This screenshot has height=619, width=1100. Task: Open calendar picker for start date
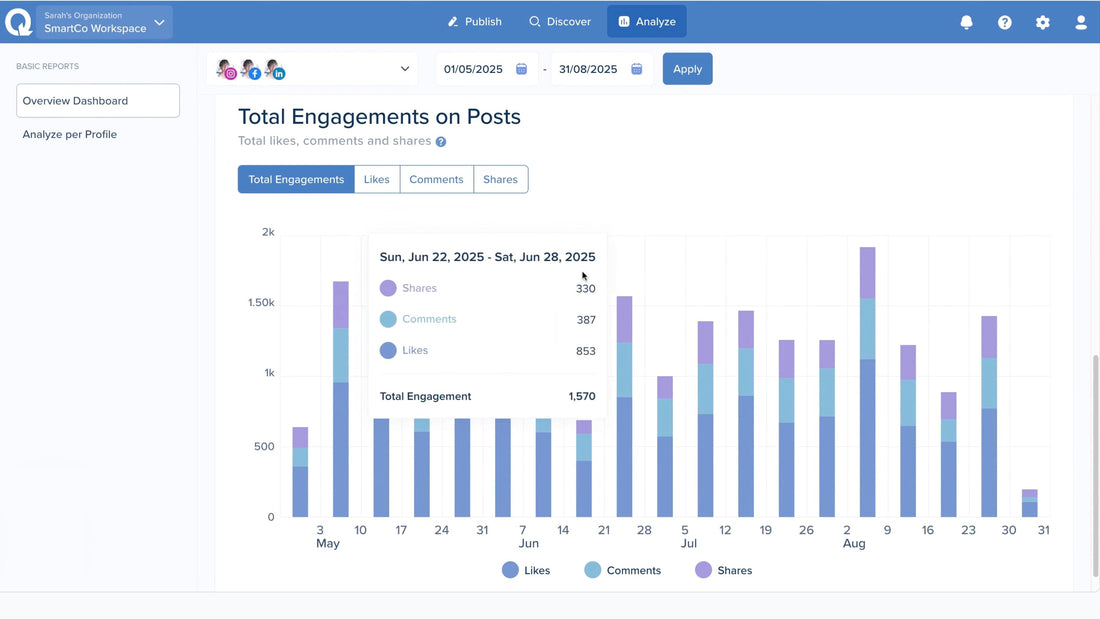coord(521,69)
